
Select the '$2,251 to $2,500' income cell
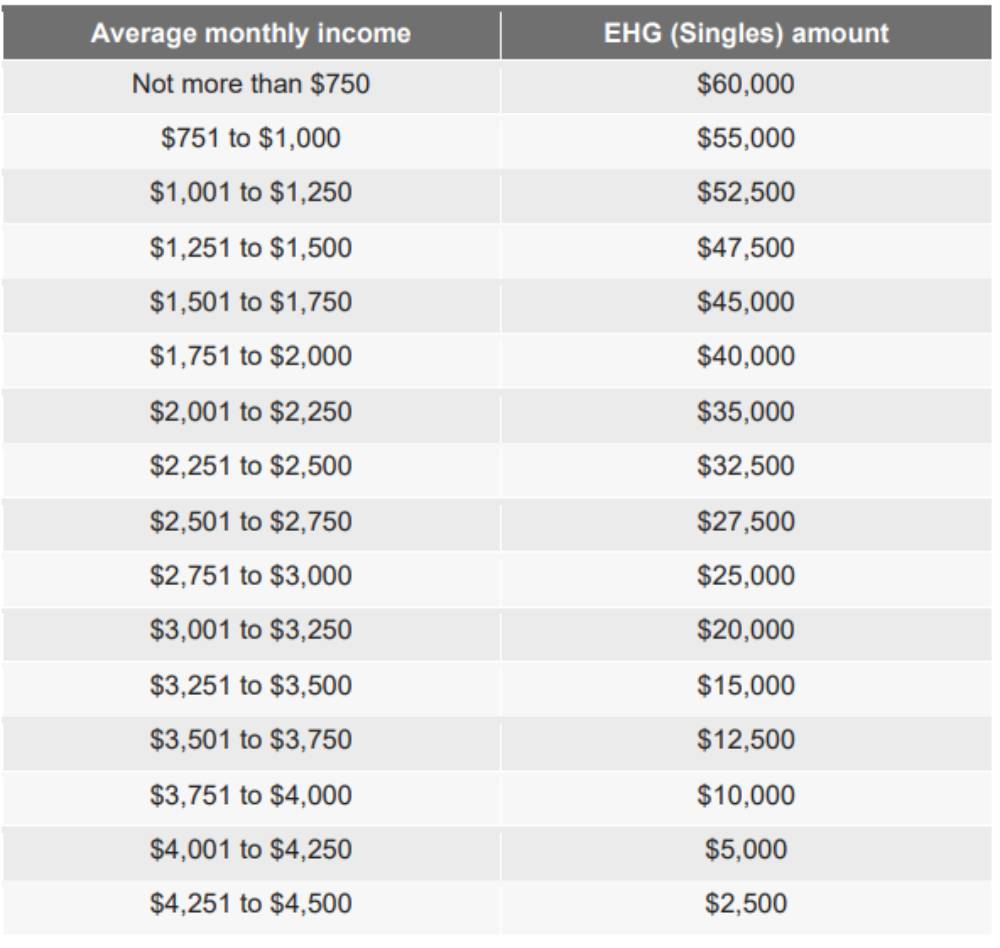[251, 466]
